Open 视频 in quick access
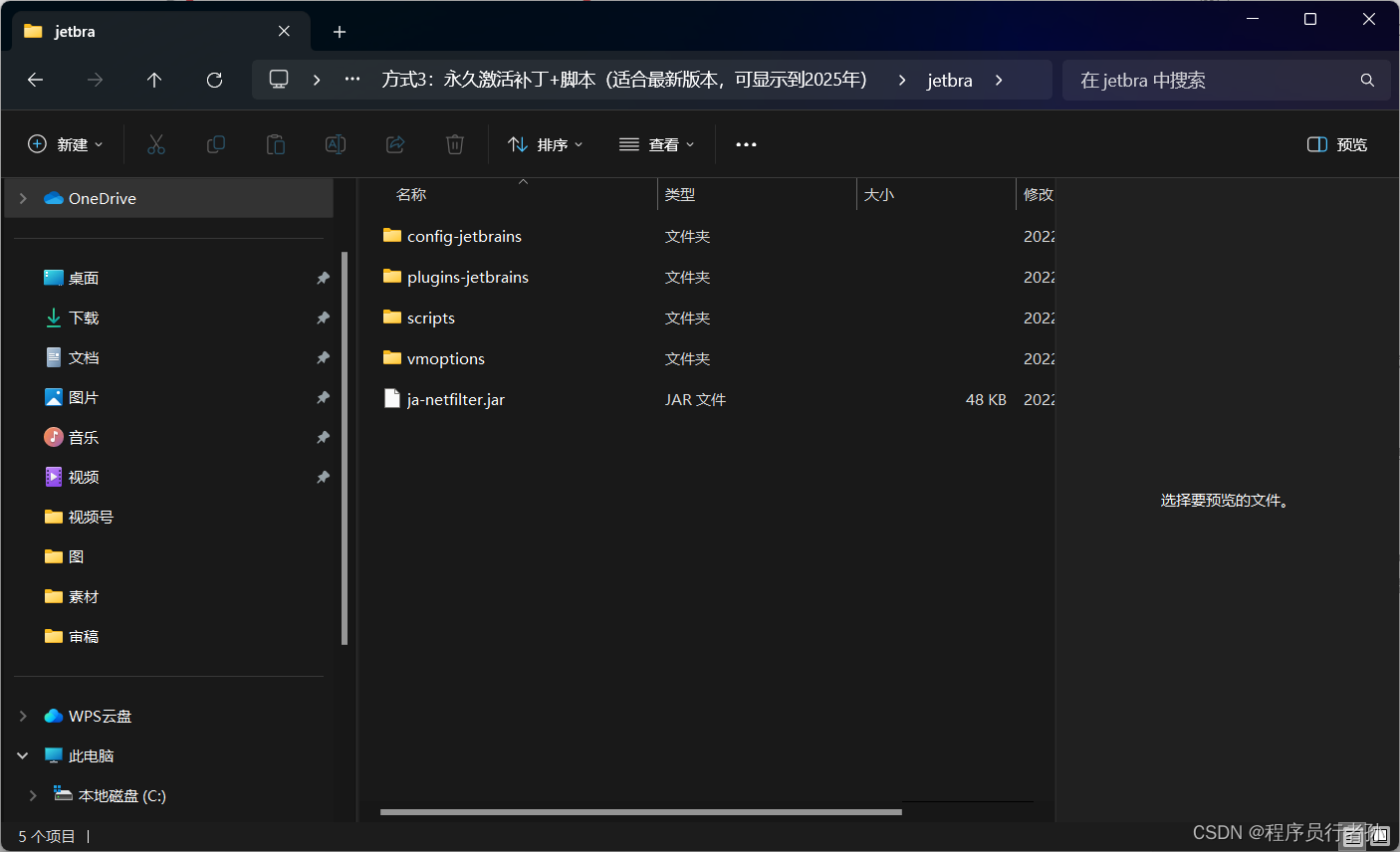The width and height of the screenshot is (1400, 852). pyautogui.click(x=84, y=477)
